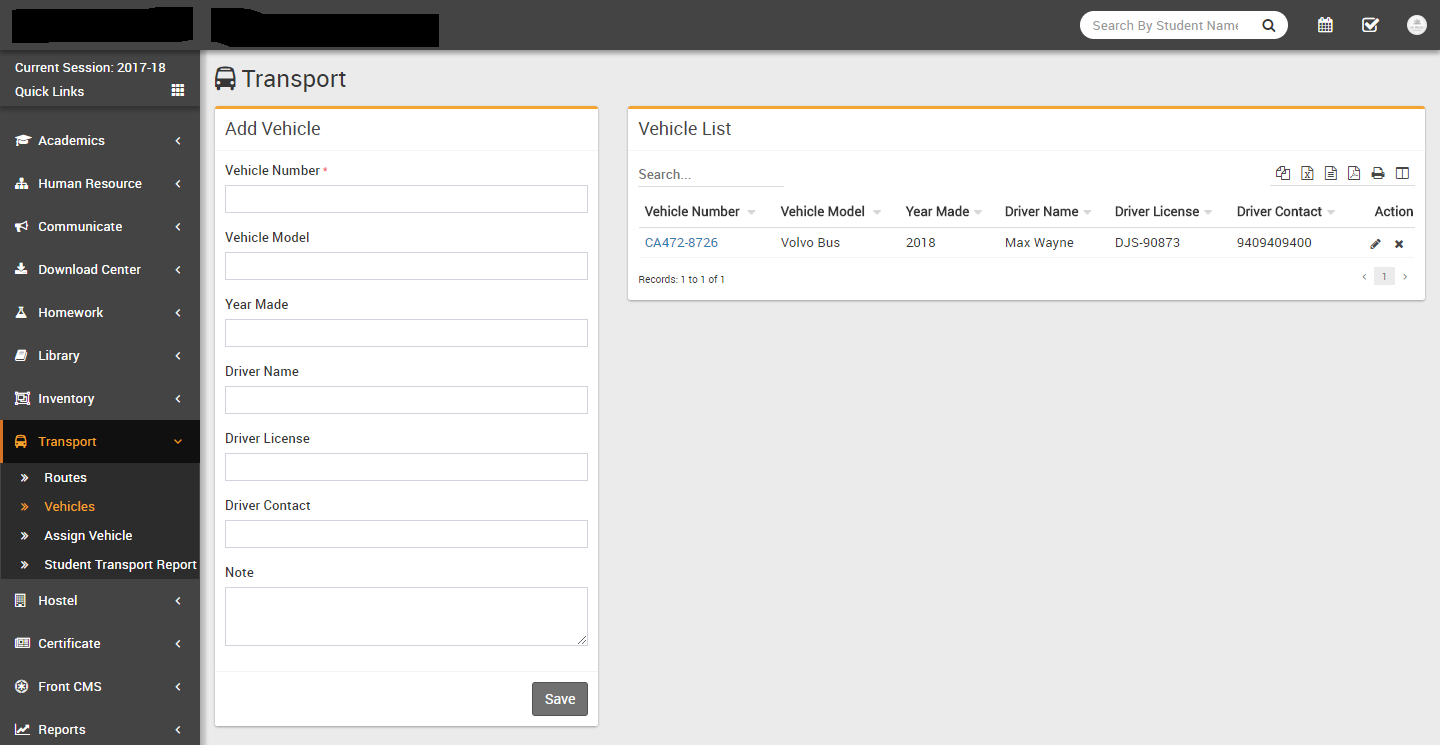Click the Save button
The width and height of the screenshot is (1440, 745).
tap(559, 699)
